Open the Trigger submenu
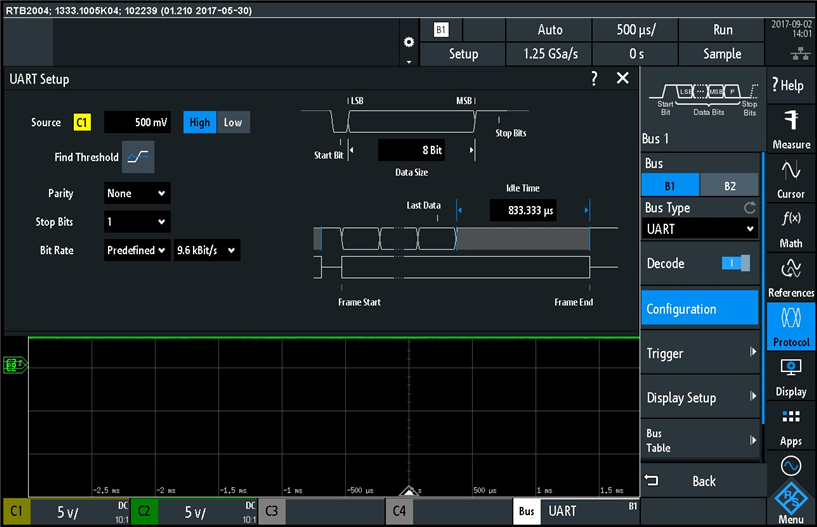The image size is (817, 527). point(700,353)
